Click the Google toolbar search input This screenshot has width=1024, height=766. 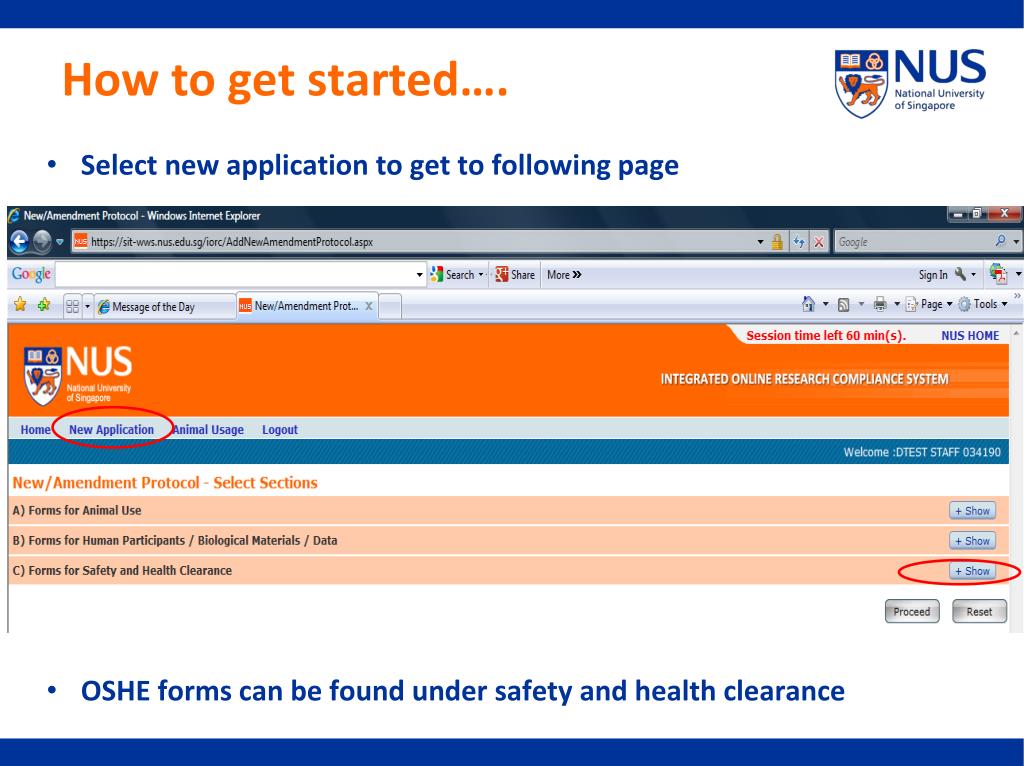235,275
